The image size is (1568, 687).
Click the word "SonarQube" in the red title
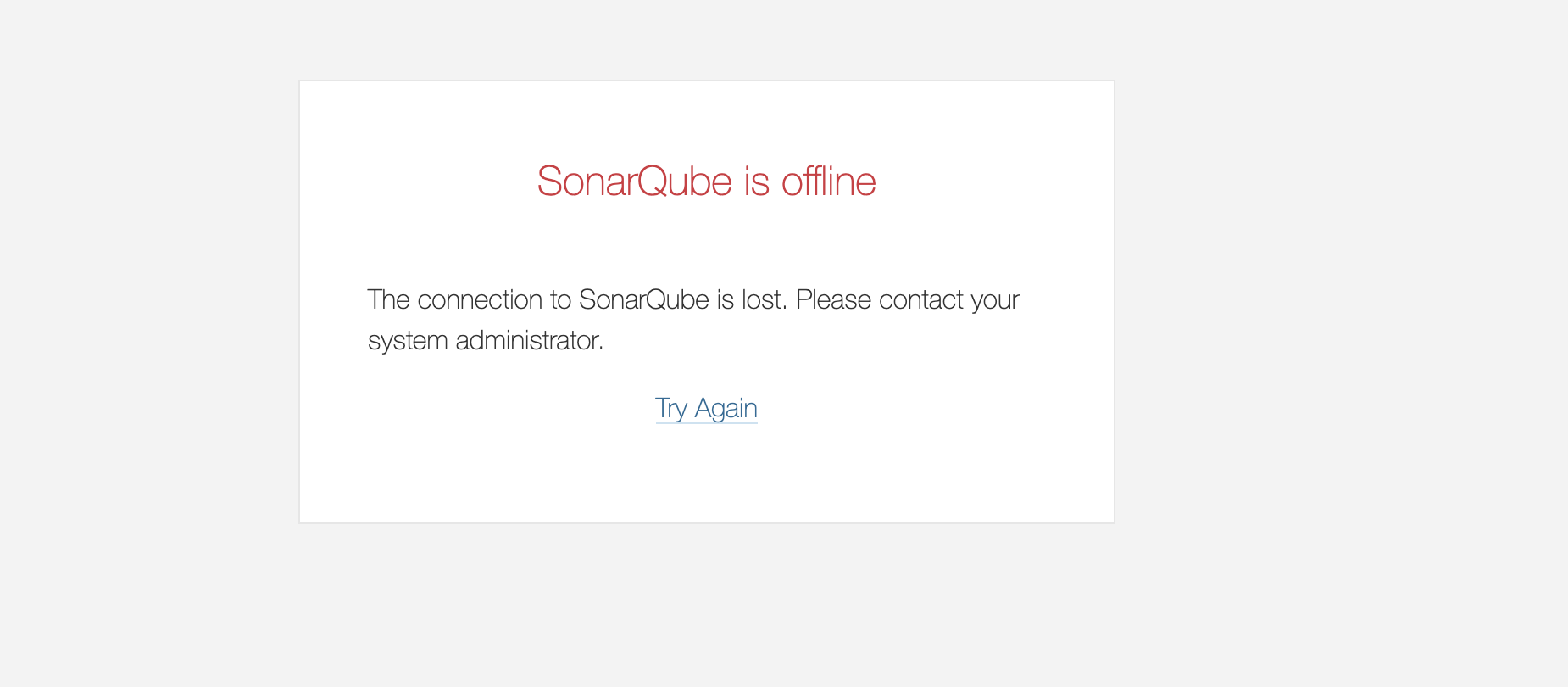click(634, 181)
